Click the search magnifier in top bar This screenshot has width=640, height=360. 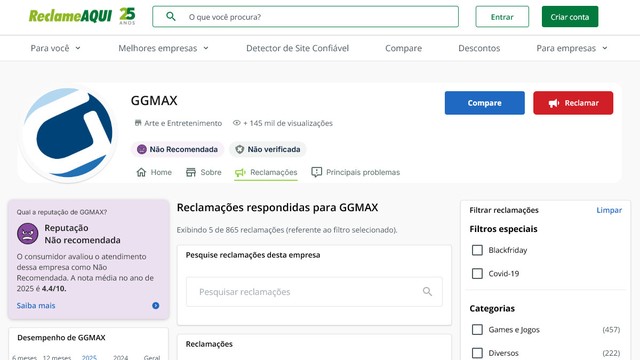(171, 17)
